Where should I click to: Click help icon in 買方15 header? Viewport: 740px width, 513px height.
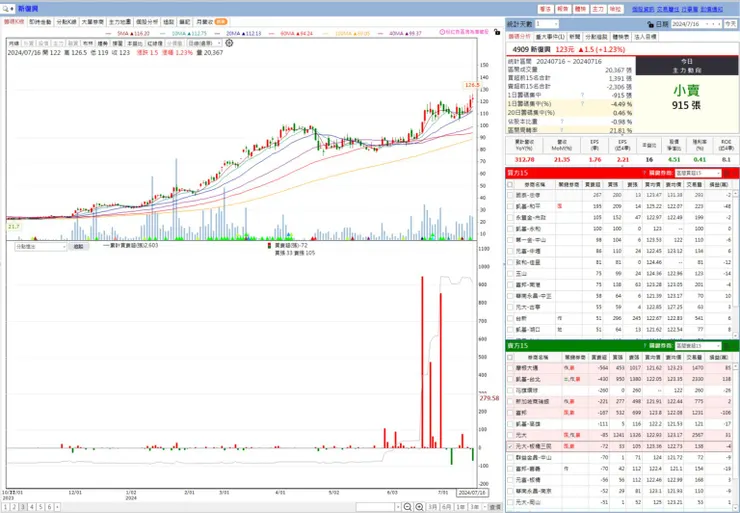point(644,173)
